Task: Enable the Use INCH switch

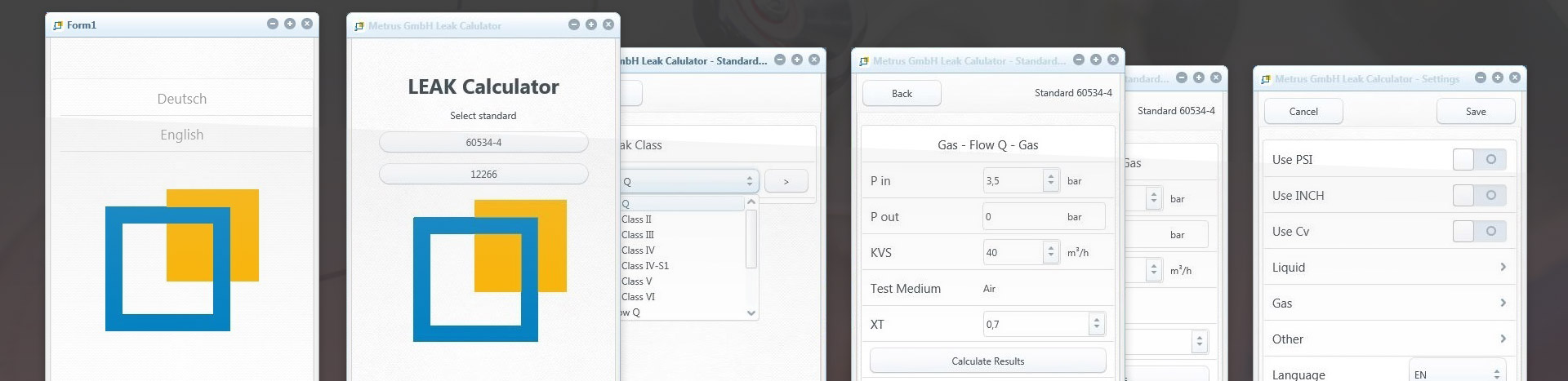Action: tap(1479, 196)
